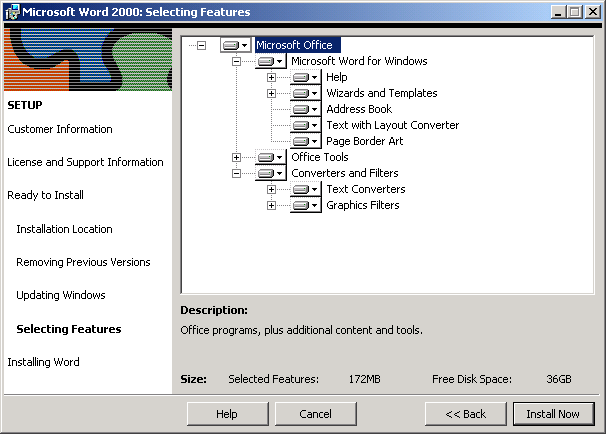Collapse the Microsoft Word for Windows node

click(236, 61)
